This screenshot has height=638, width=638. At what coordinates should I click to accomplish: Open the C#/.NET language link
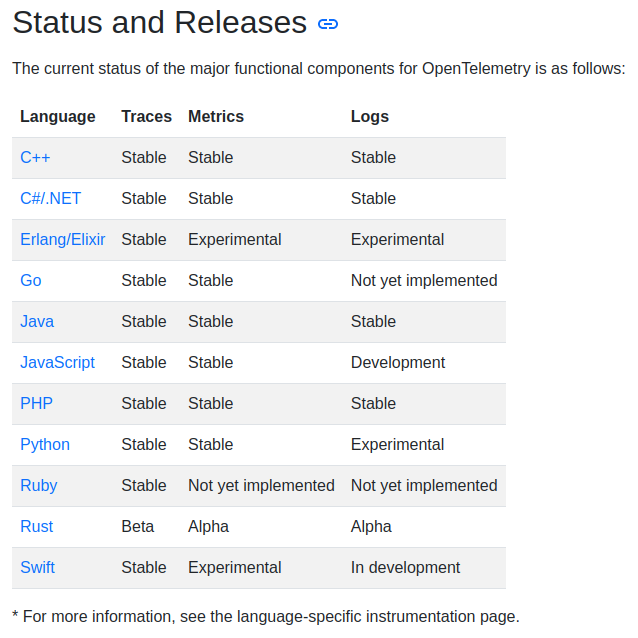50,199
